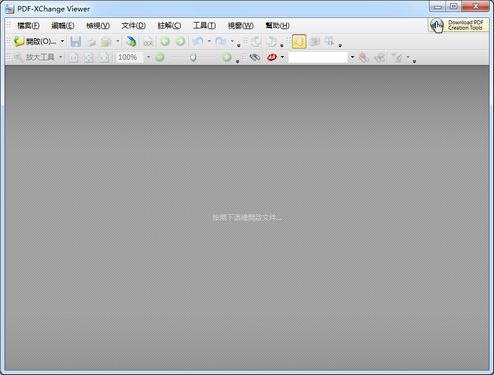Expand the Undo history dropdown arrow
Viewport: 494px width, 375px height.
point(209,41)
